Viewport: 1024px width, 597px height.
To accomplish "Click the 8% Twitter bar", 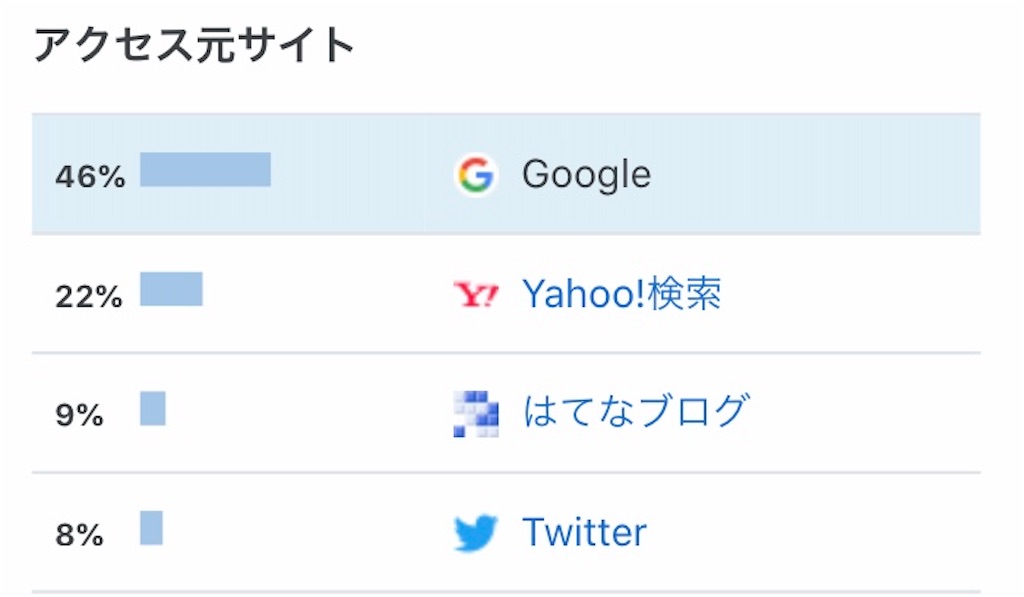I will (152, 528).
